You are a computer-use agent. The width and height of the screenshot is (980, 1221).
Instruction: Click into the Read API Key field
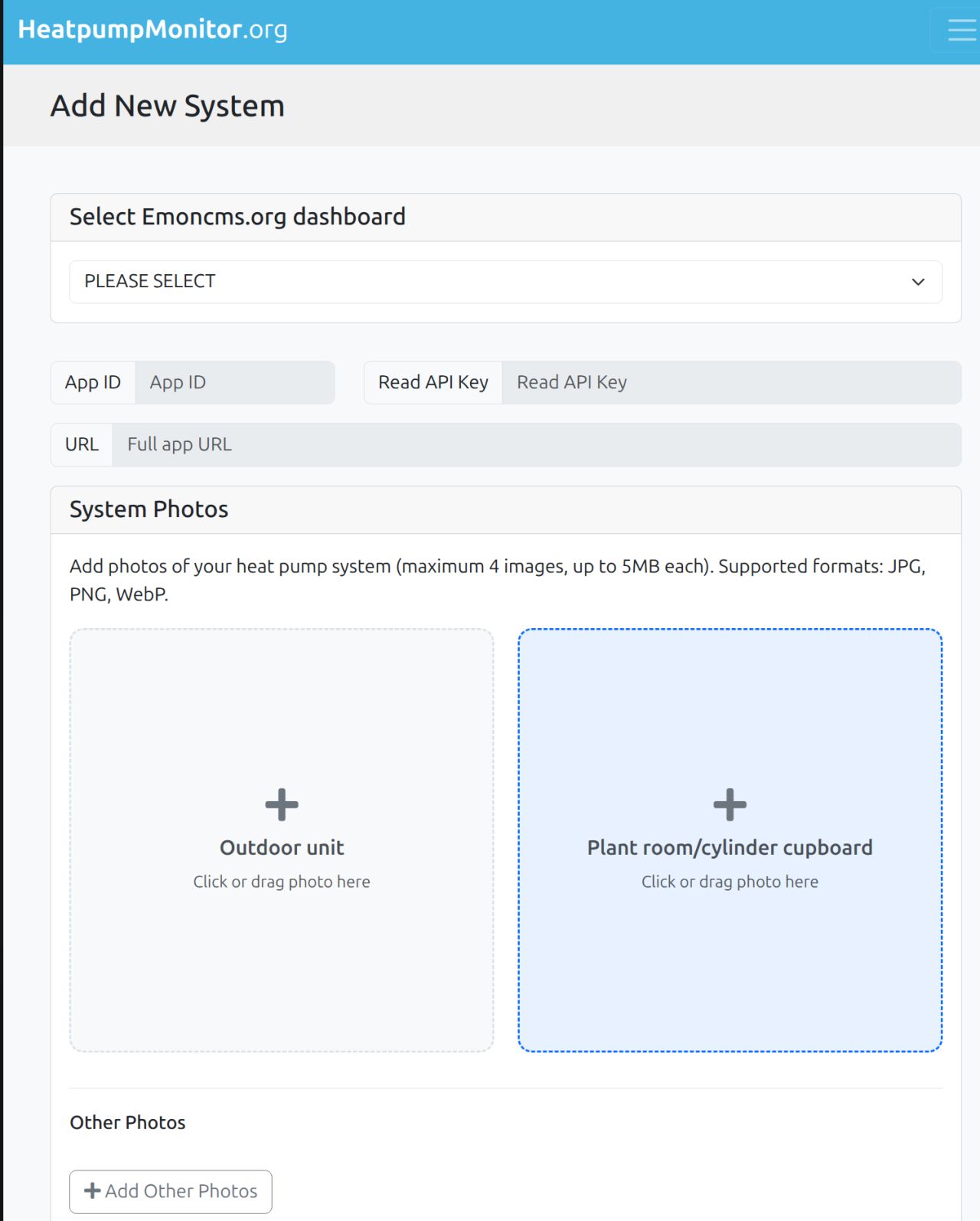(730, 382)
